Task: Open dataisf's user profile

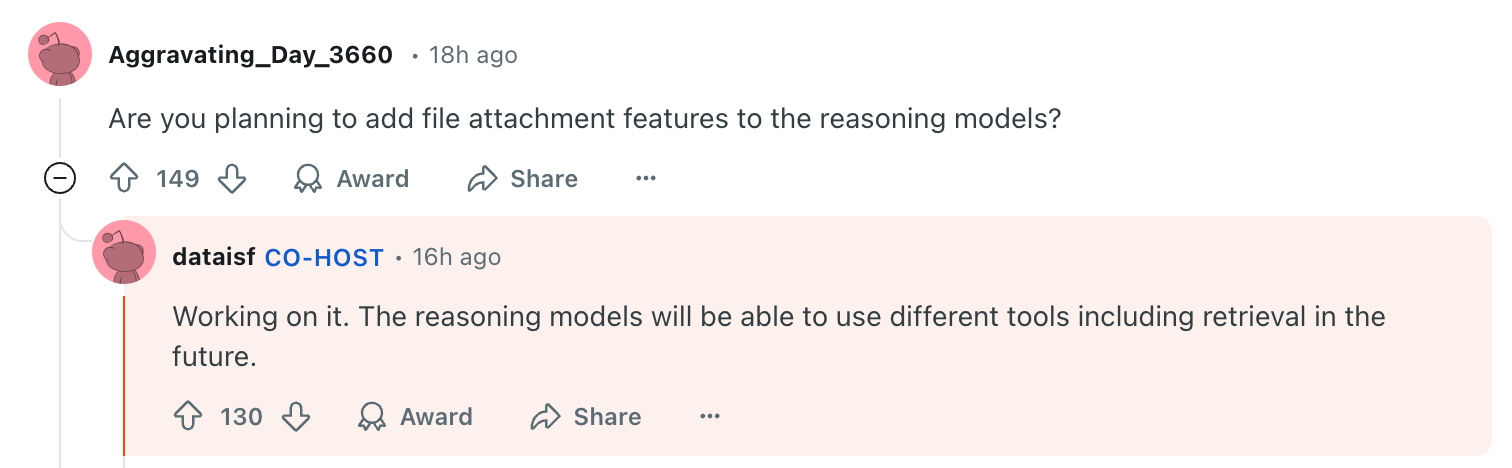Action: point(214,257)
